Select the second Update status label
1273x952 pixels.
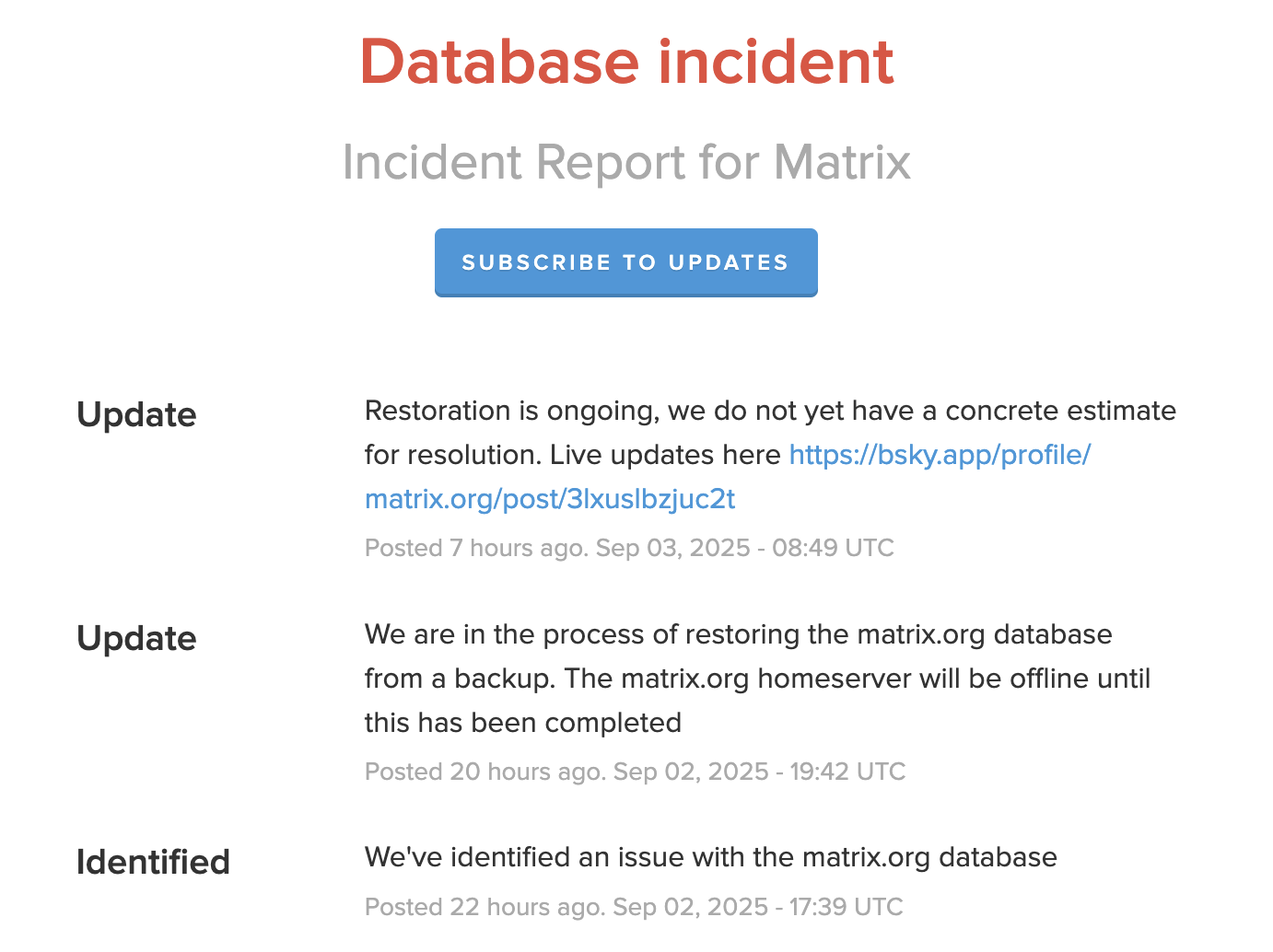pyautogui.click(x=136, y=638)
